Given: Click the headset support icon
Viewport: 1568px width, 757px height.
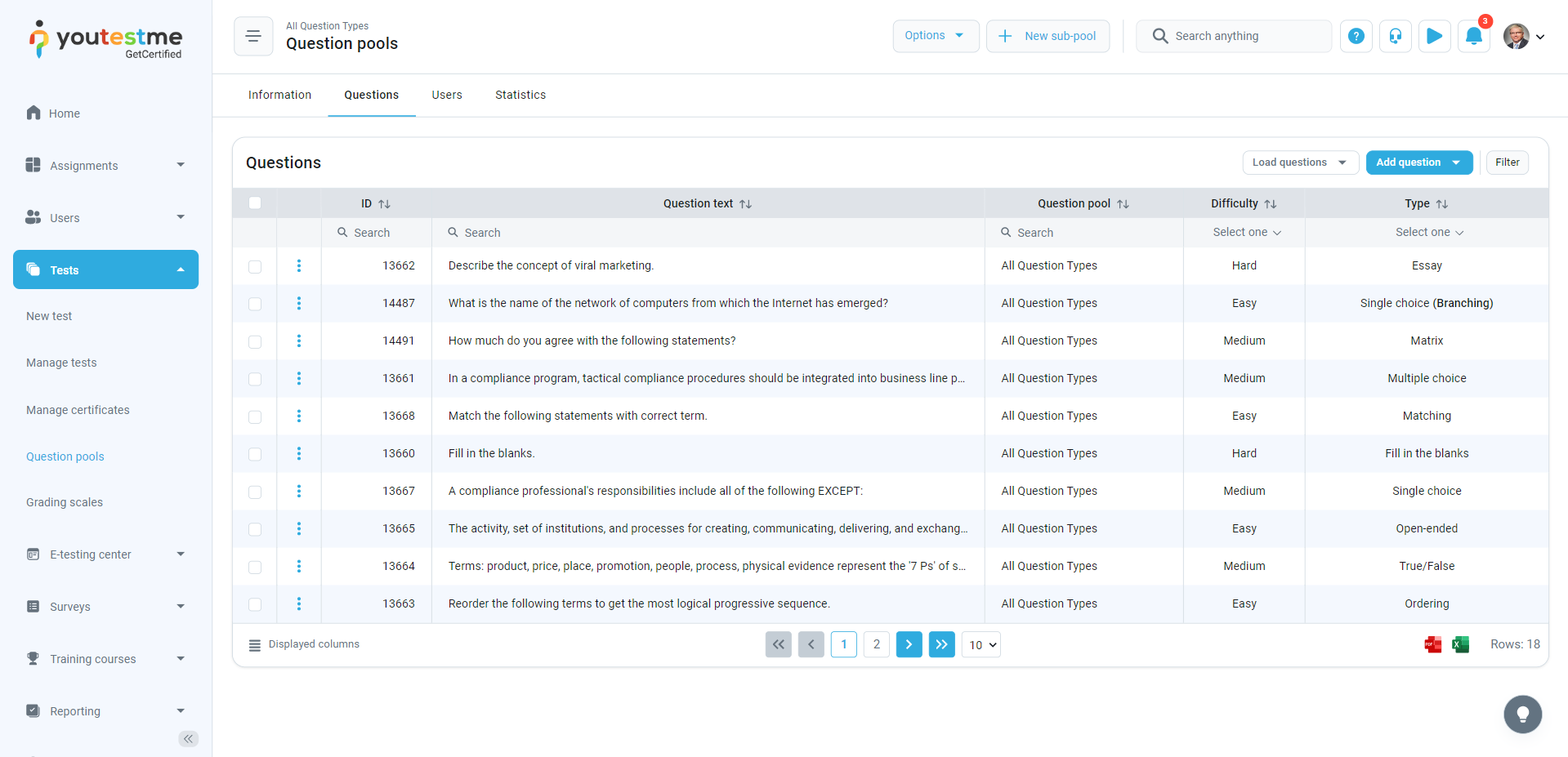Looking at the screenshot, I should point(1395,36).
